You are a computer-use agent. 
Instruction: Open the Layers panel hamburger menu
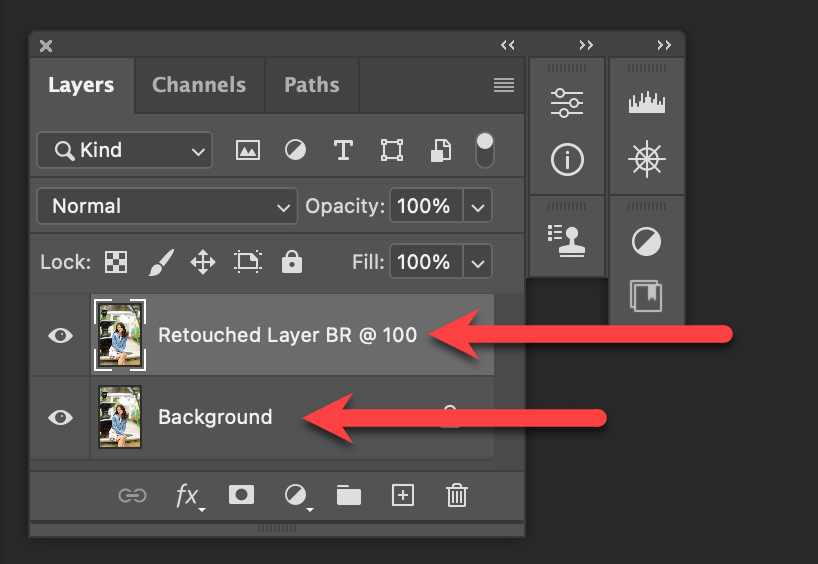pos(504,85)
